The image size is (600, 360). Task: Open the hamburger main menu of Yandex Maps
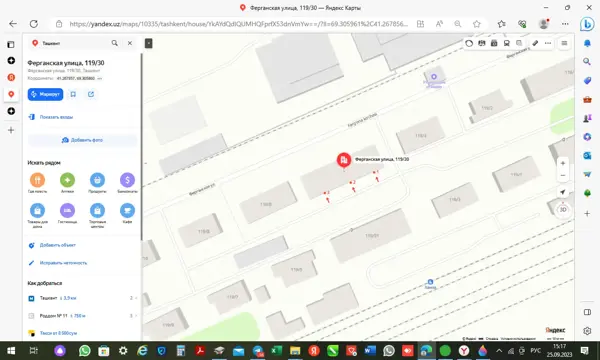564,43
